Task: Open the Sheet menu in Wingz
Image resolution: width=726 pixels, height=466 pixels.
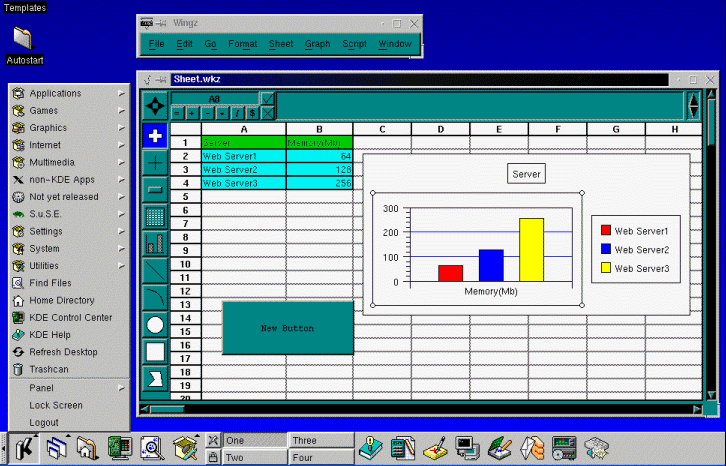Action: click(281, 44)
